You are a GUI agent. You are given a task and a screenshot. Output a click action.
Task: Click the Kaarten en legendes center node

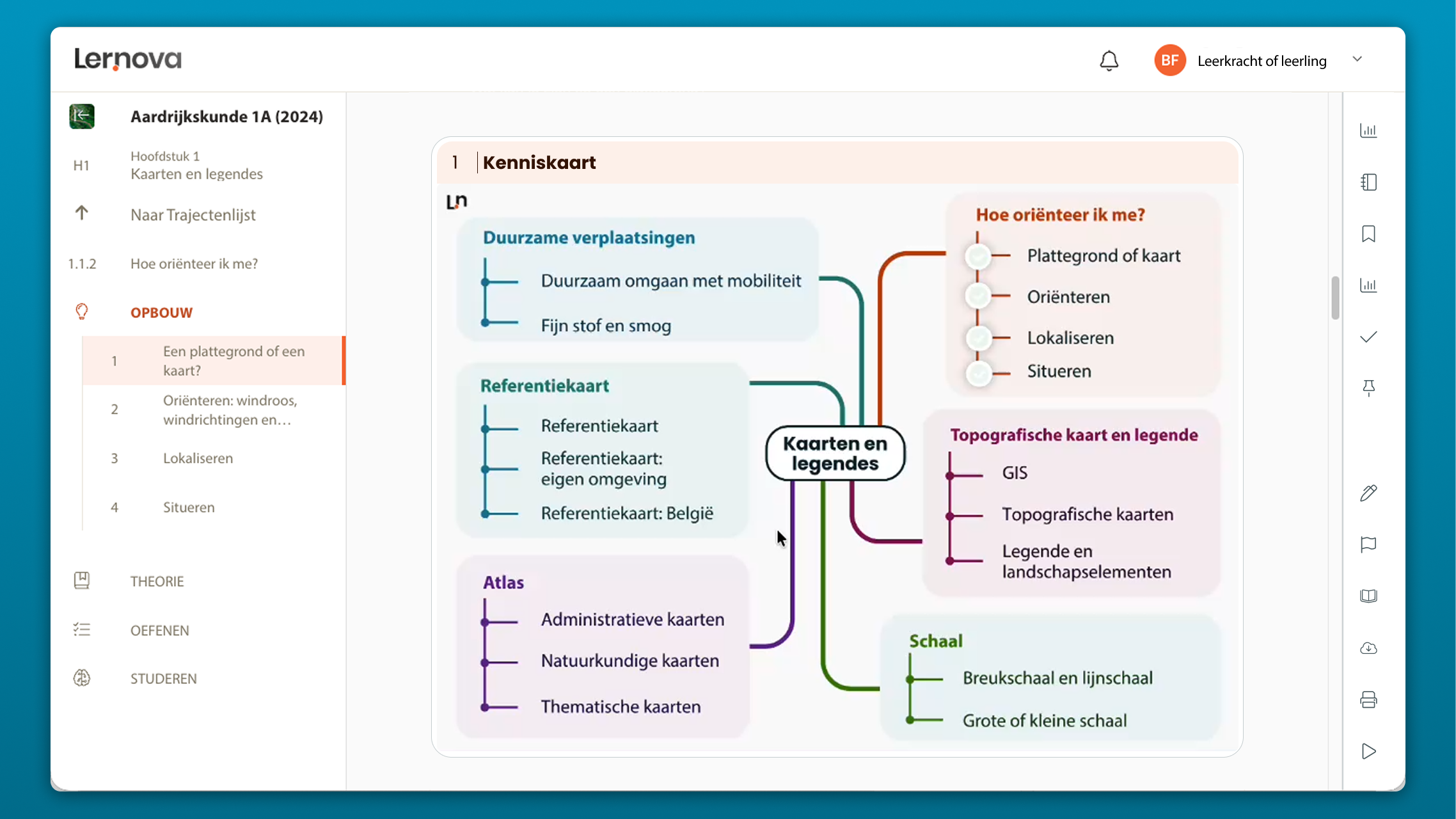tap(835, 453)
